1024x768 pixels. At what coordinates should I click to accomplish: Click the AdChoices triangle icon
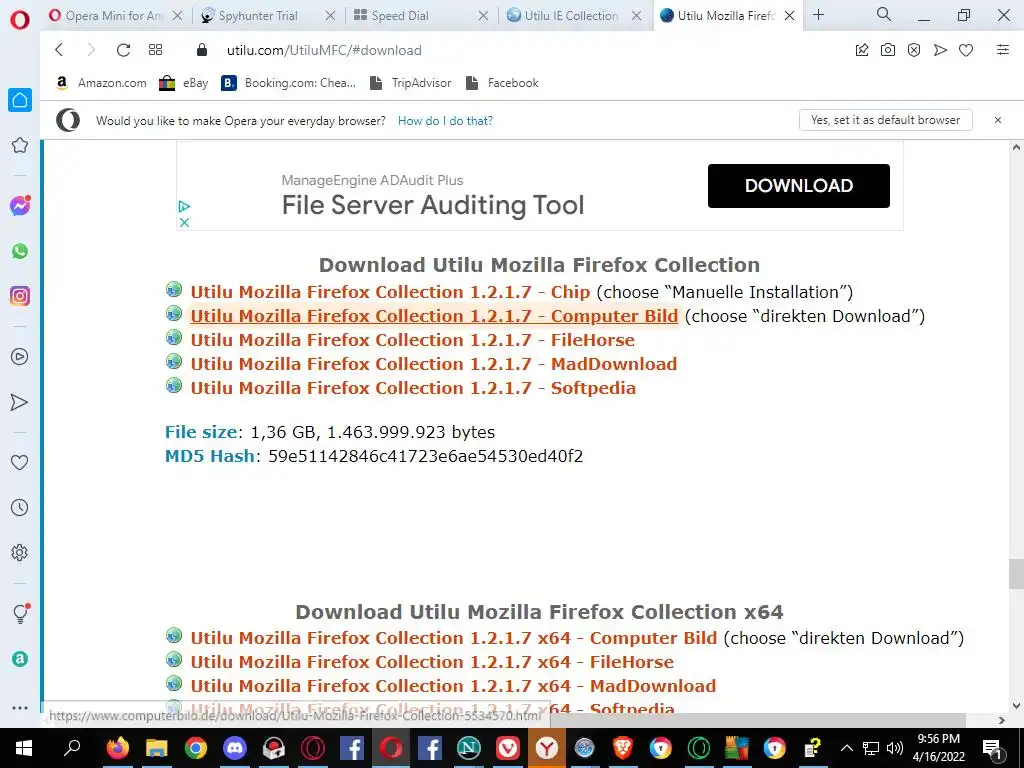pyautogui.click(x=184, y=206)
